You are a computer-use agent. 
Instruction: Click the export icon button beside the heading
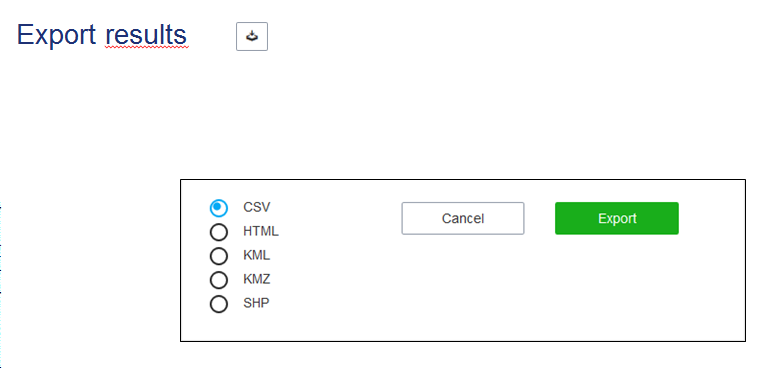[x=252, y=36]
